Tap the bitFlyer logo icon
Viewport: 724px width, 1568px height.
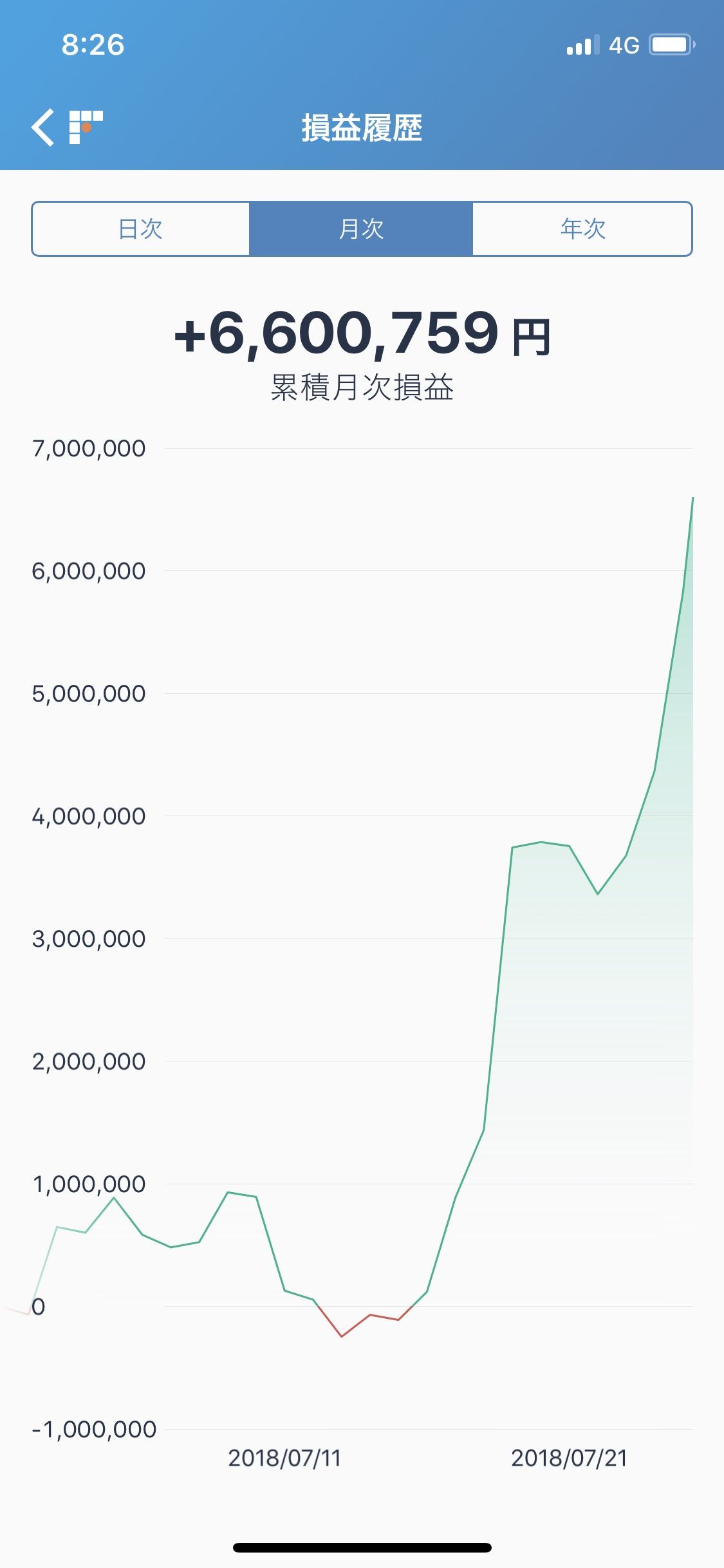click(86, 127)
